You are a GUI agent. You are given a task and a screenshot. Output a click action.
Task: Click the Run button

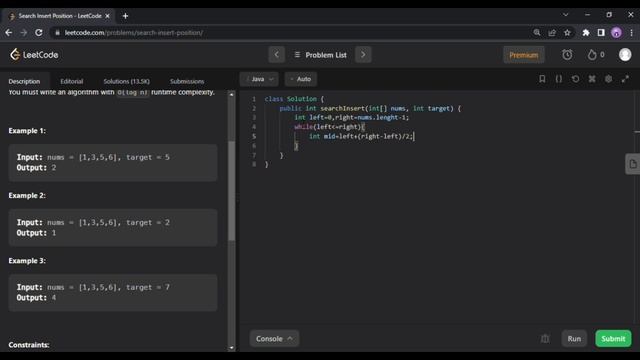[574, 338]
